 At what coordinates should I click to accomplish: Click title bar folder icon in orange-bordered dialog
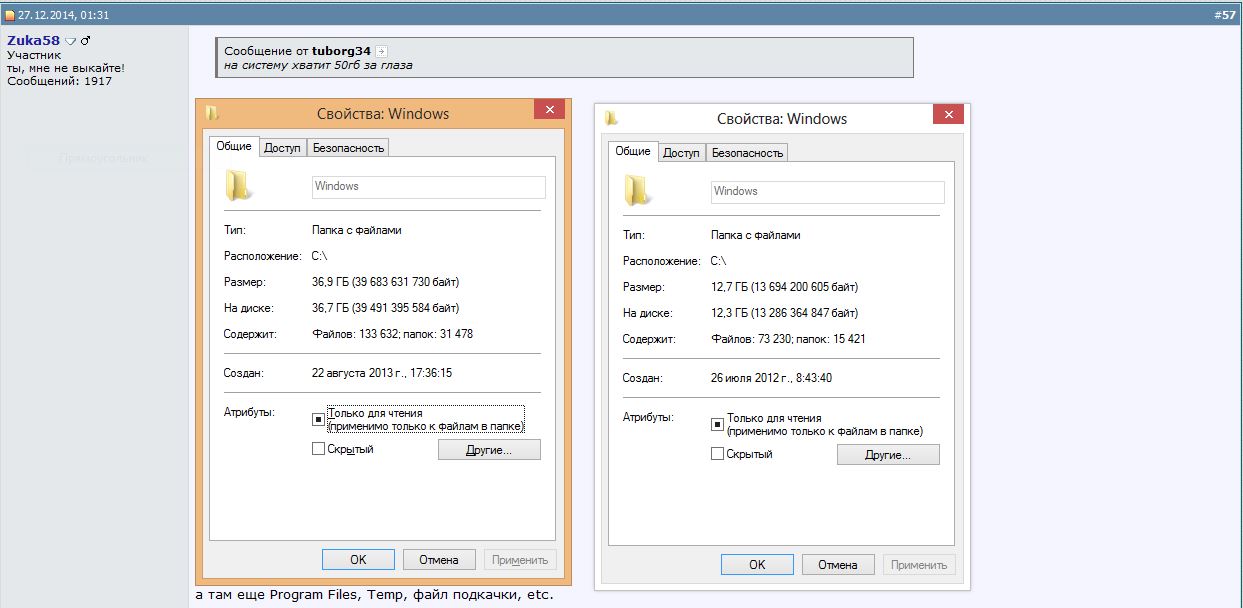[x=212, y=114]
